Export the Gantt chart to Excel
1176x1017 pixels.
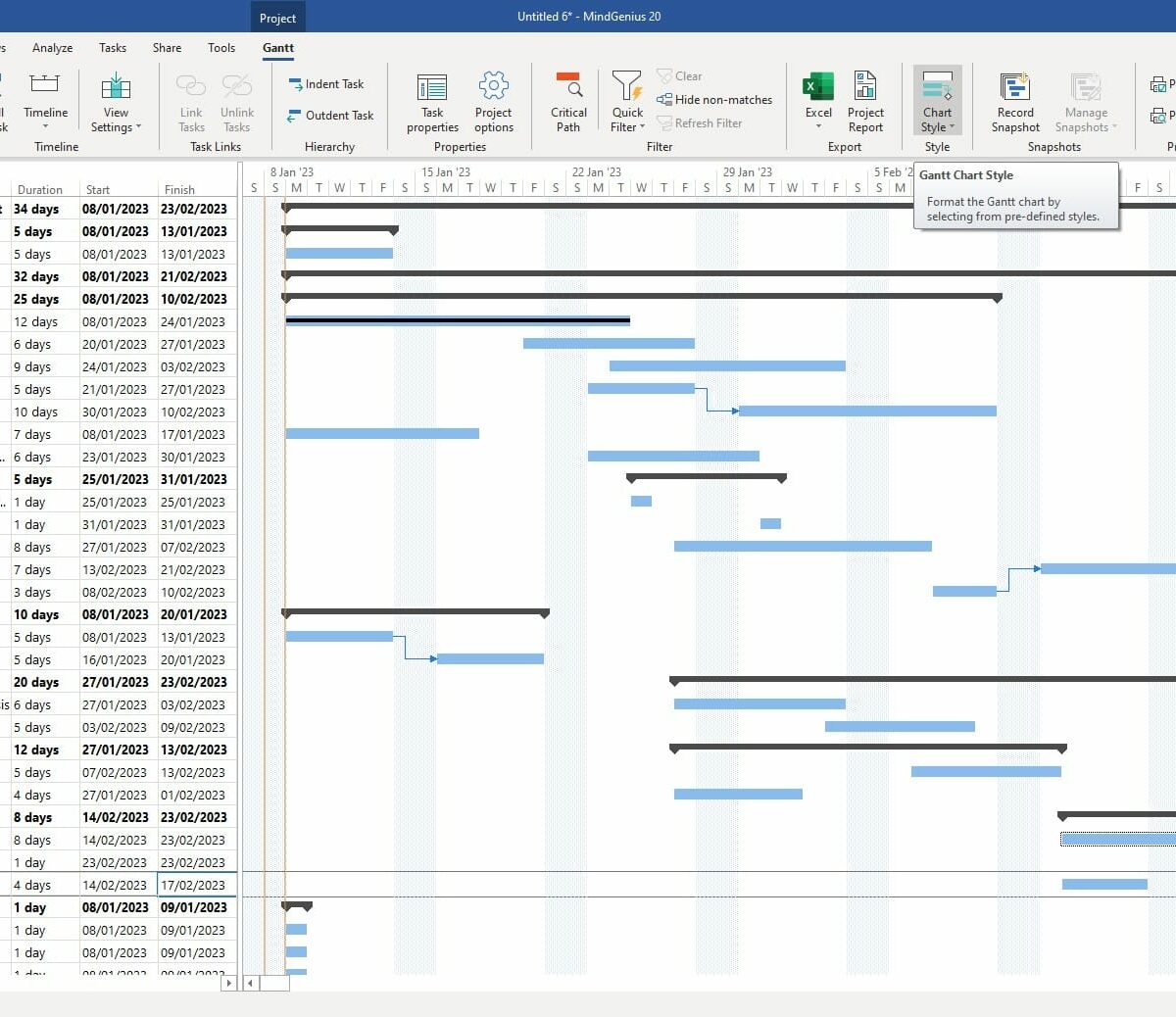(x=818, y=101)
